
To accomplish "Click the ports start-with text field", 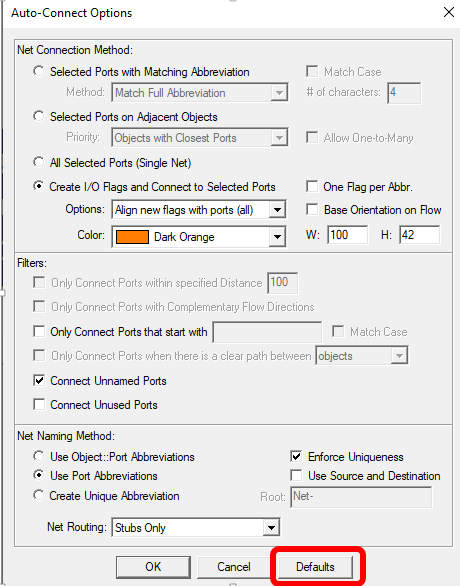I will click(x=267, y=332).
